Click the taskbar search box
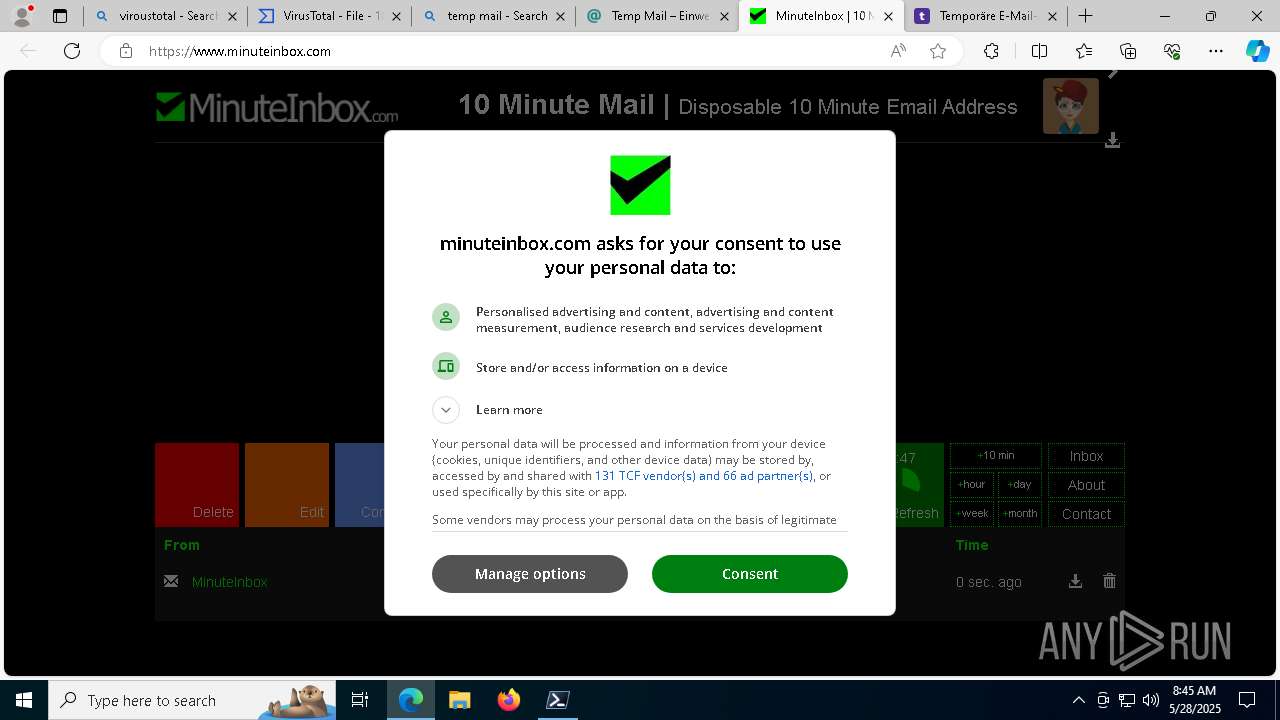This screenshot has height=720, width=1280. pos(192,700)
